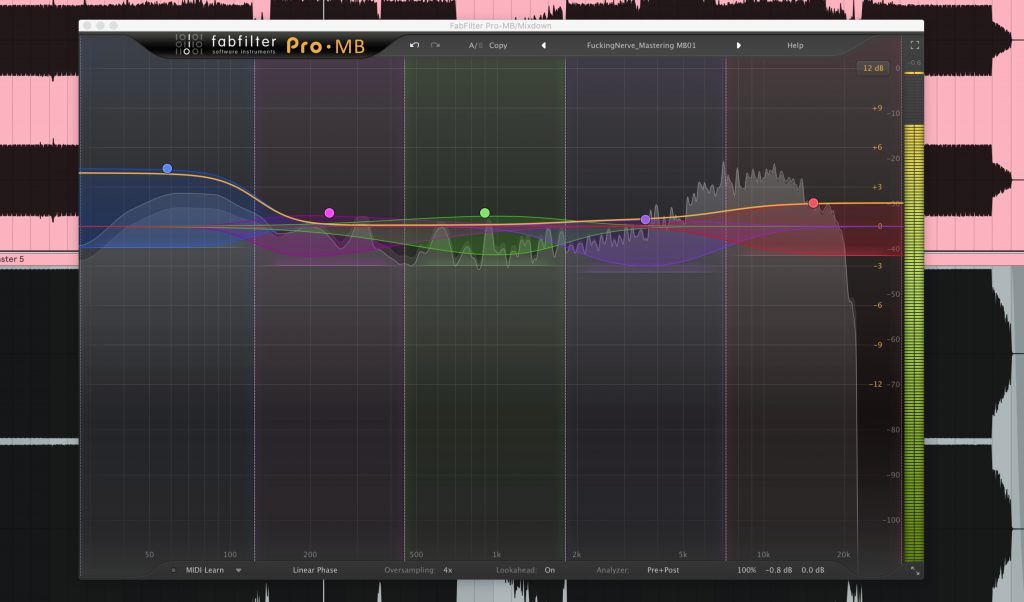Select the green band gain dot
The width and height of the screenshot is (1024, 602).
484,212
